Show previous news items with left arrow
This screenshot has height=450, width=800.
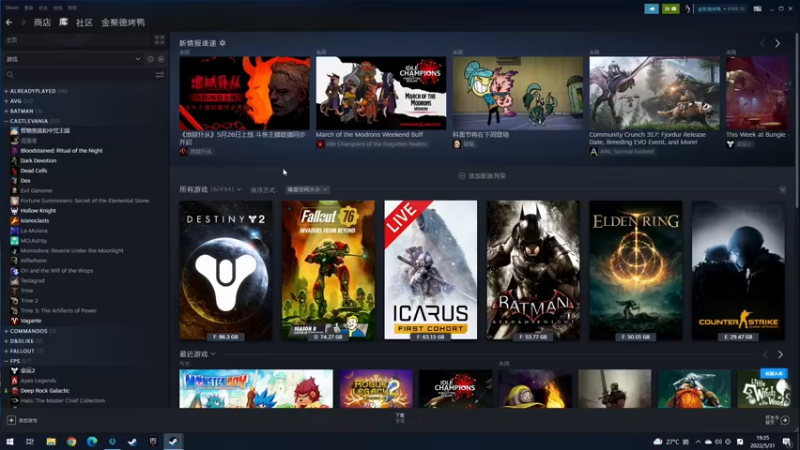click(x=763, y=43)
